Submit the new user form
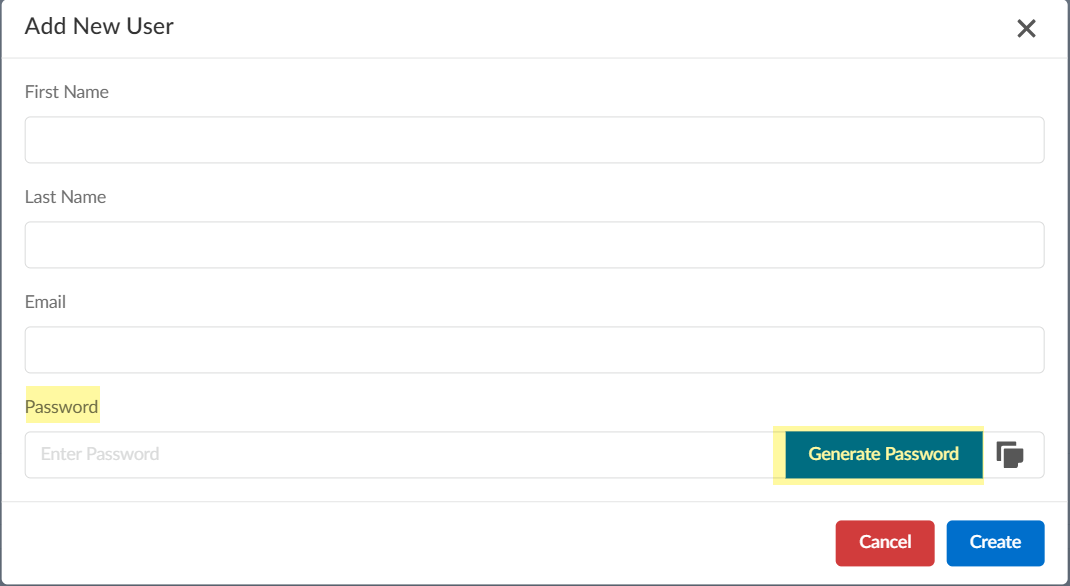This screenshot has width=1070, height=586. tap(995, 542)
